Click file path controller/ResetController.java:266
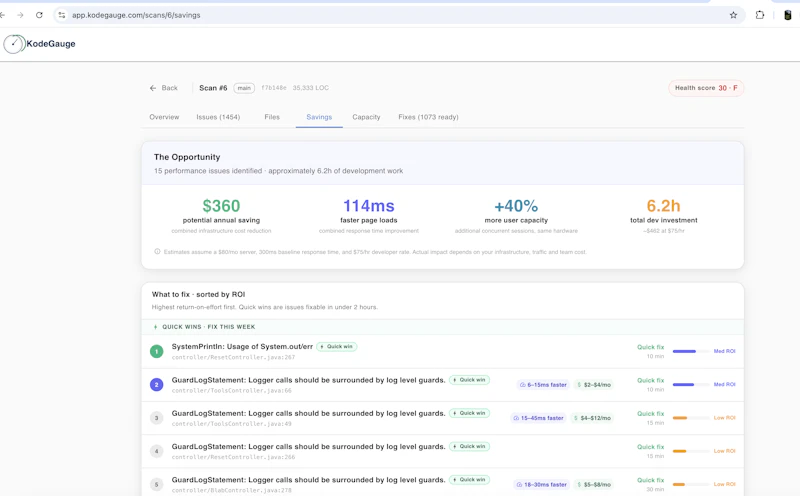The height and width of the screenshot is (496, 800). (x=233, y=457)
